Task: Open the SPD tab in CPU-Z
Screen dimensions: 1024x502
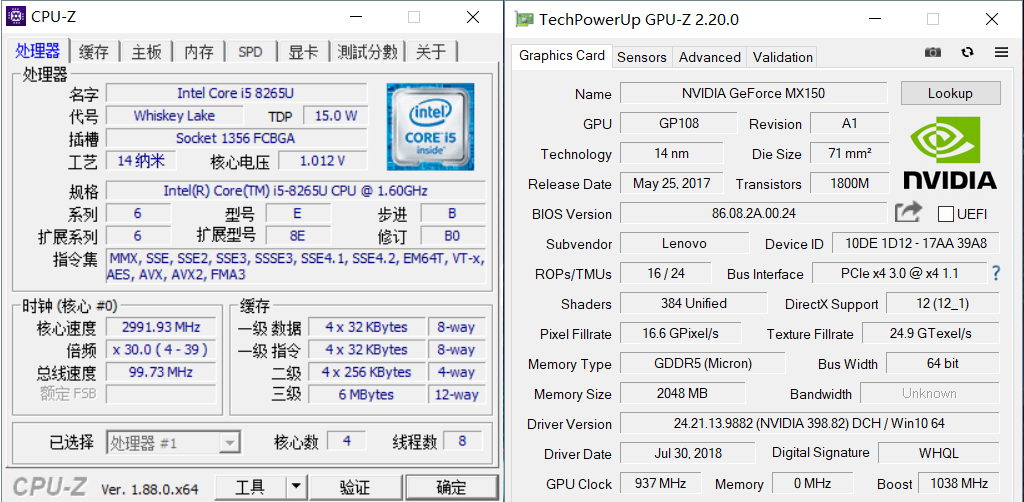Action: pos(250,52)
